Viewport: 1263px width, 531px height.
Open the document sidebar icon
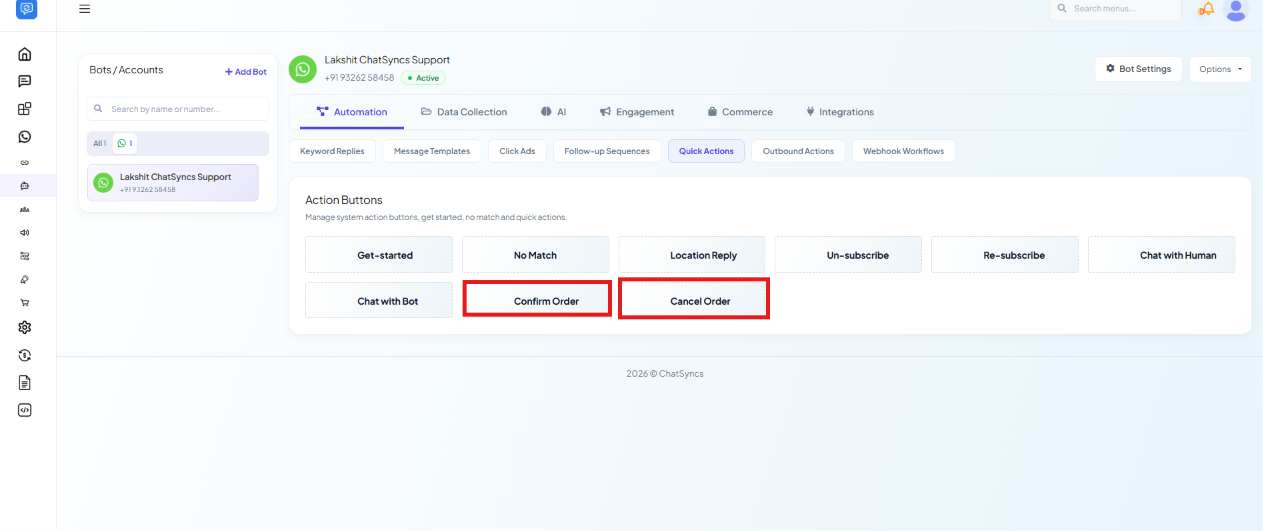[25, 382]
